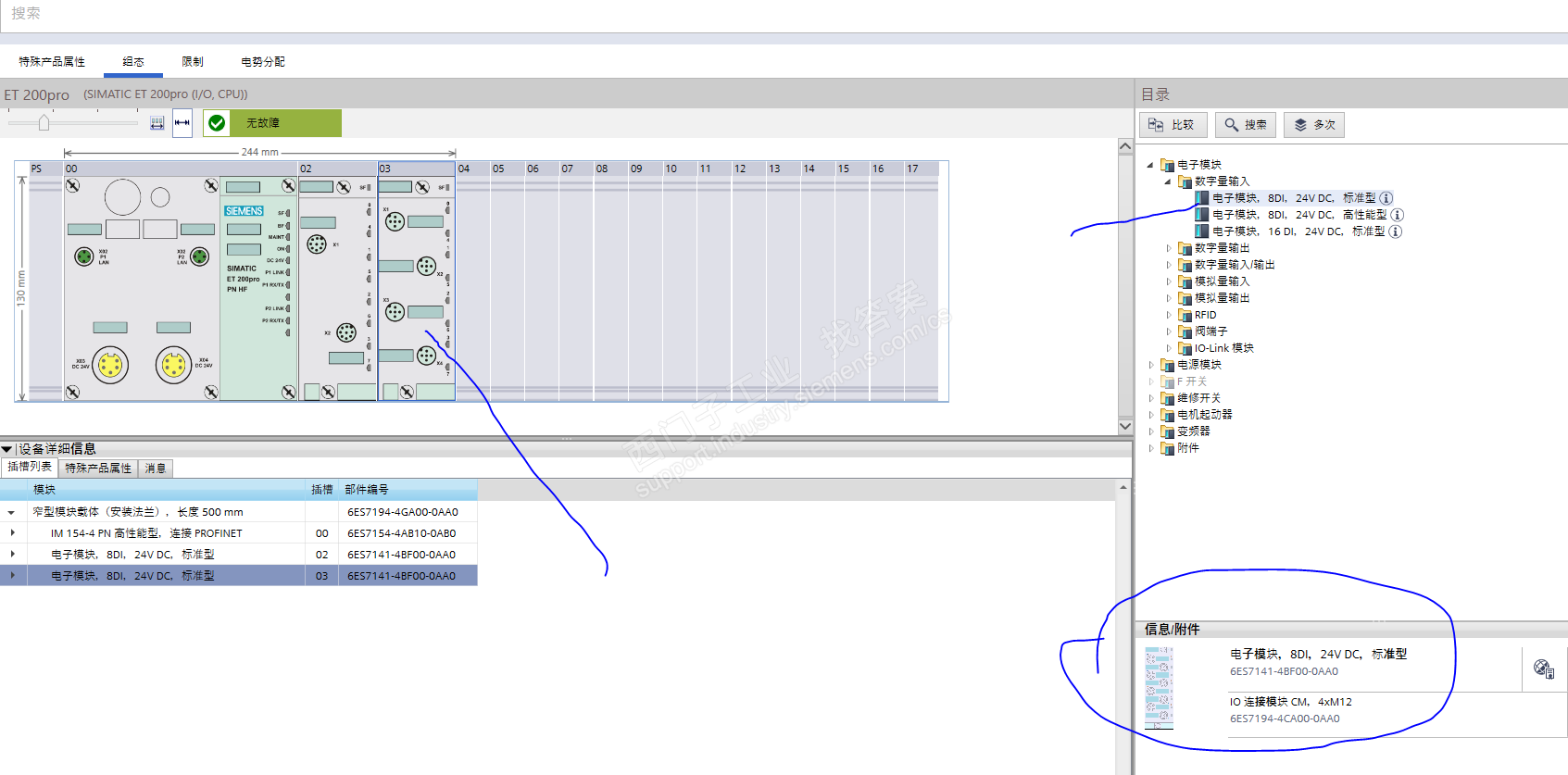The height and width of the screenshot is (775, 1568).
Task: Expand the 附件 catalog node
Action: [1150, 448]
